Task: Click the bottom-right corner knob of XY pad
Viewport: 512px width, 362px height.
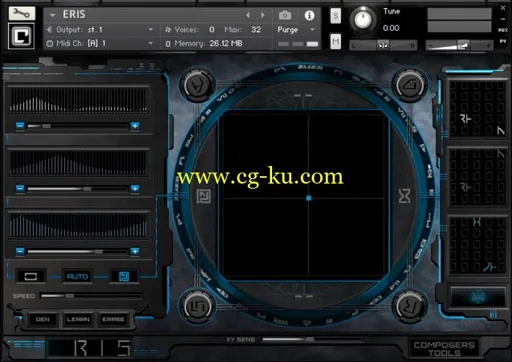Action: coord(410,307)
